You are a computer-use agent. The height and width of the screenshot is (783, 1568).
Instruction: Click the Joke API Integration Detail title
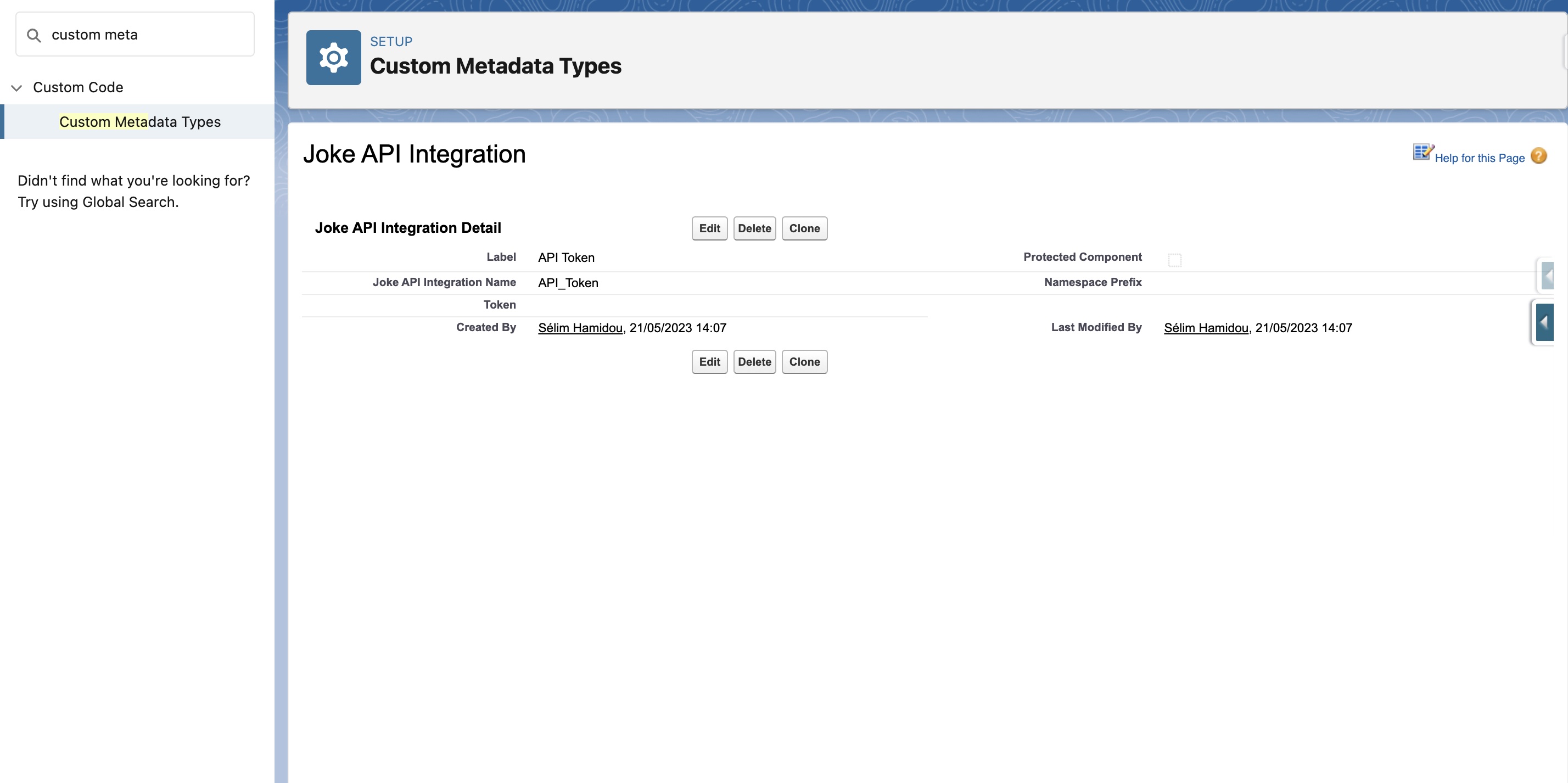[408, 228]
